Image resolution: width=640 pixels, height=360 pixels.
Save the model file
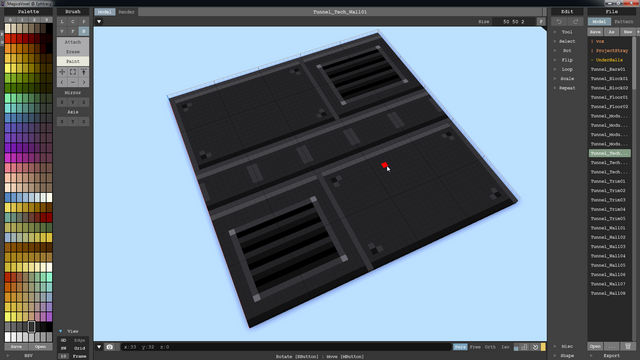pos(595,32)
